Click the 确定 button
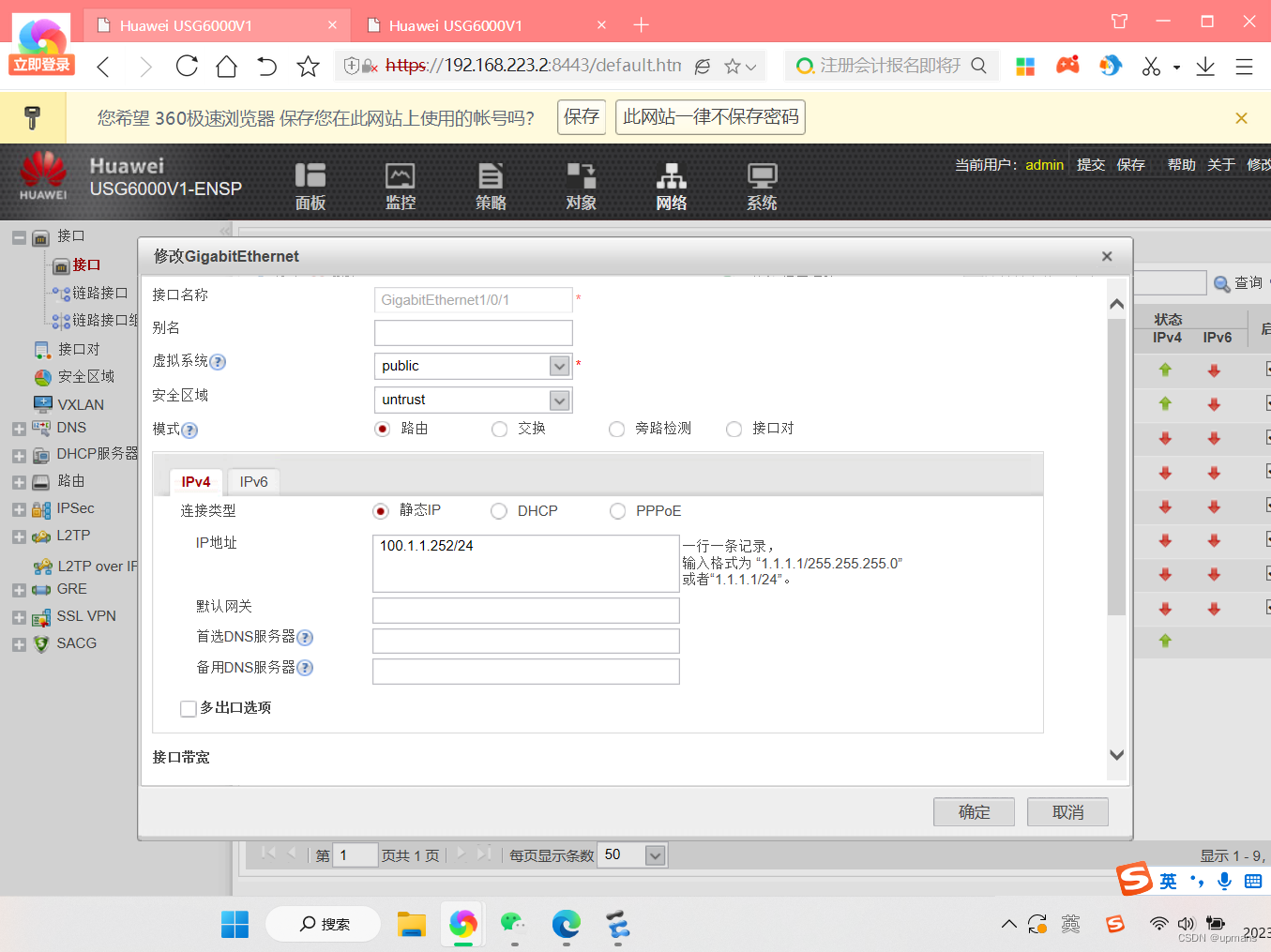 coord(974,812)
